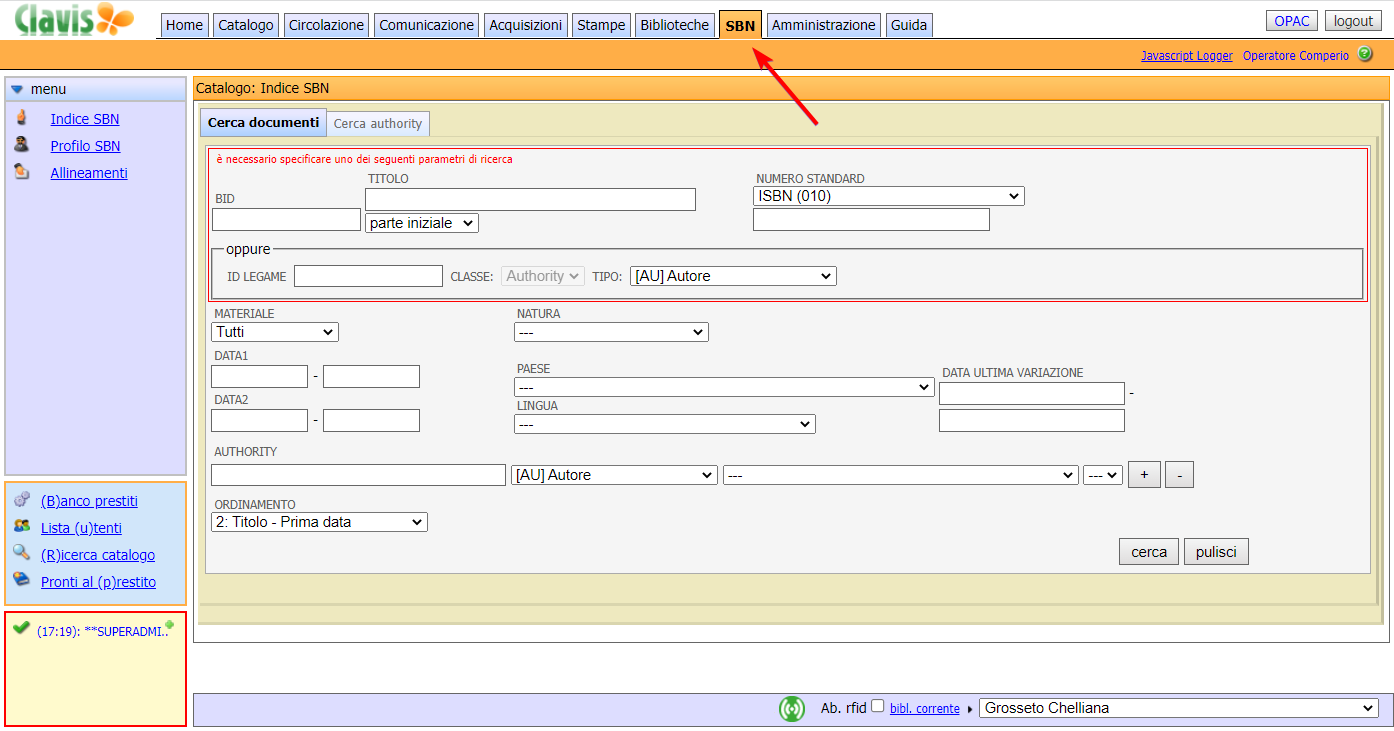Screen dimensions: 1394x731
Task: Click the Allineamenti icon in menu
Action: tap(21, 172)
